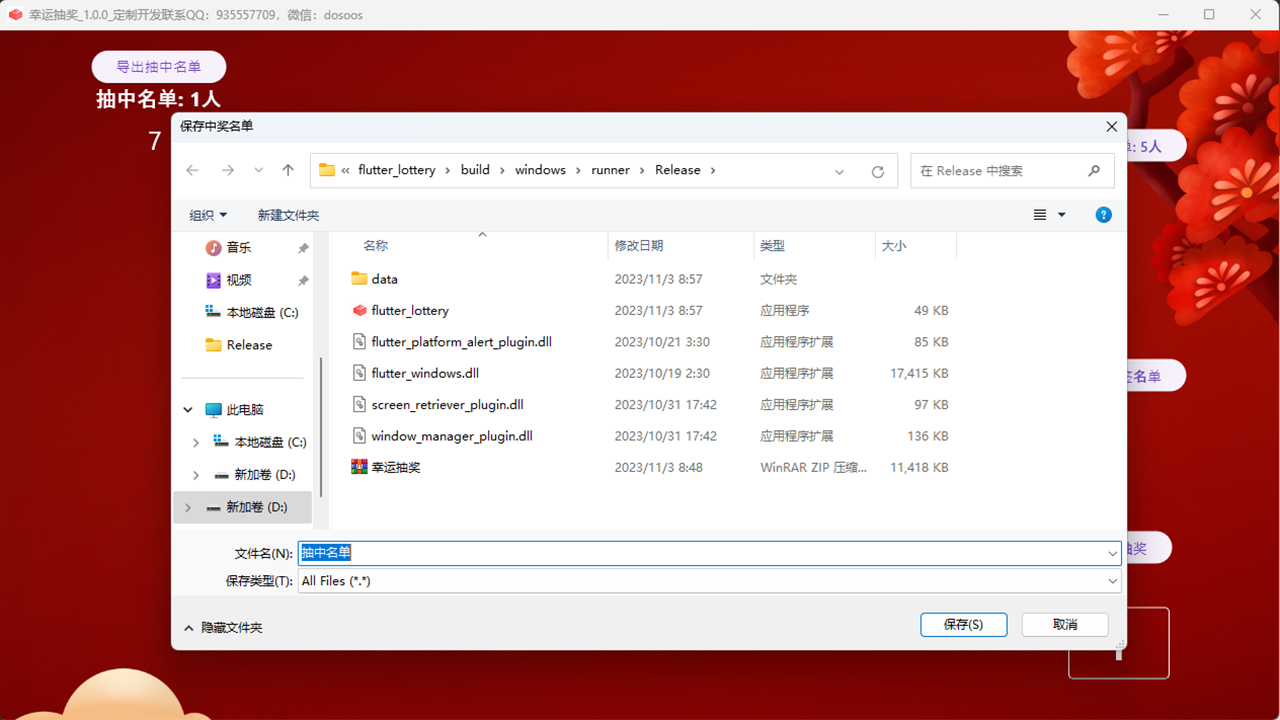Image resolution: width=1280 pixels, height=720 pixels.
Task: Click the refresh icon in the address bar
Action: [877, 170]
